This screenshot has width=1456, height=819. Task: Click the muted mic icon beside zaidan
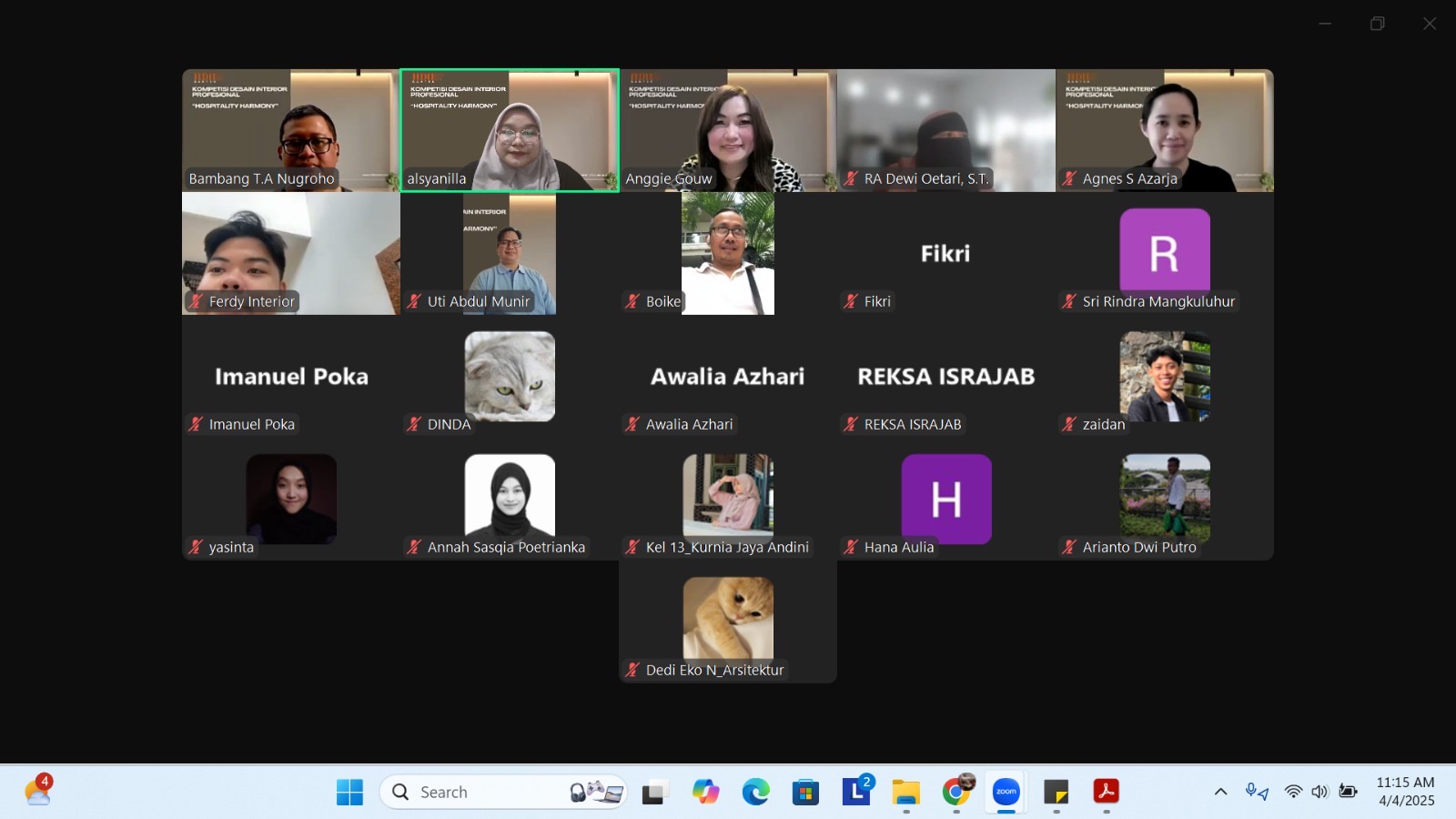[1069, 424]
